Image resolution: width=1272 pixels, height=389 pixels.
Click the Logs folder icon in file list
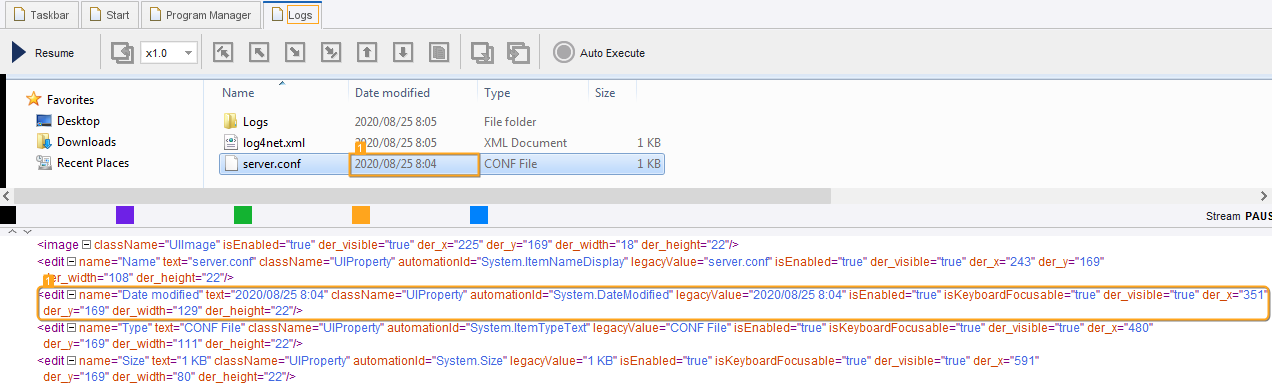231,122
